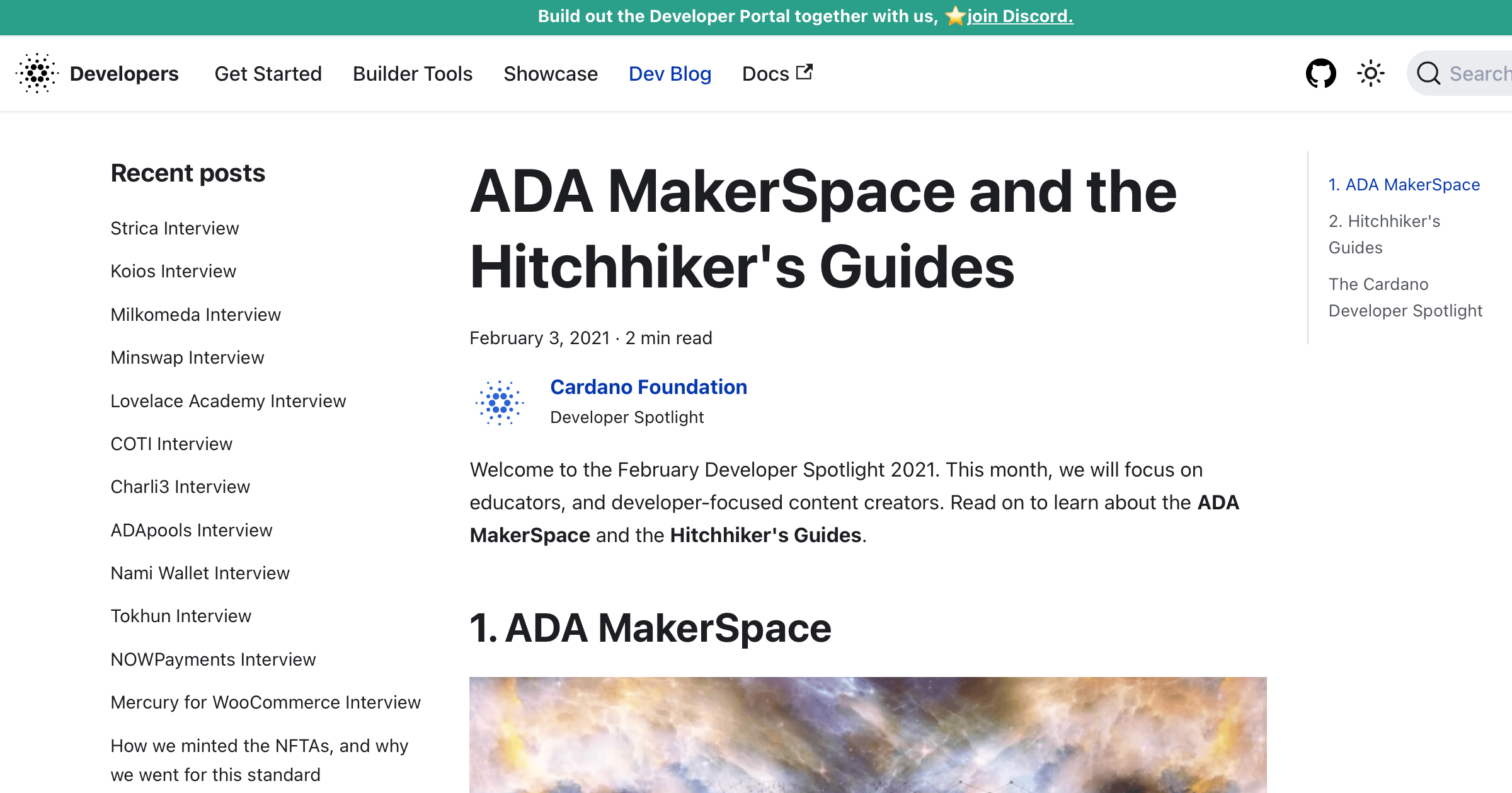Viewport: 1512px width, 793px height.
Task: Click the 1. ADA MakerSpace section heading
Action: tap(650, 628)
